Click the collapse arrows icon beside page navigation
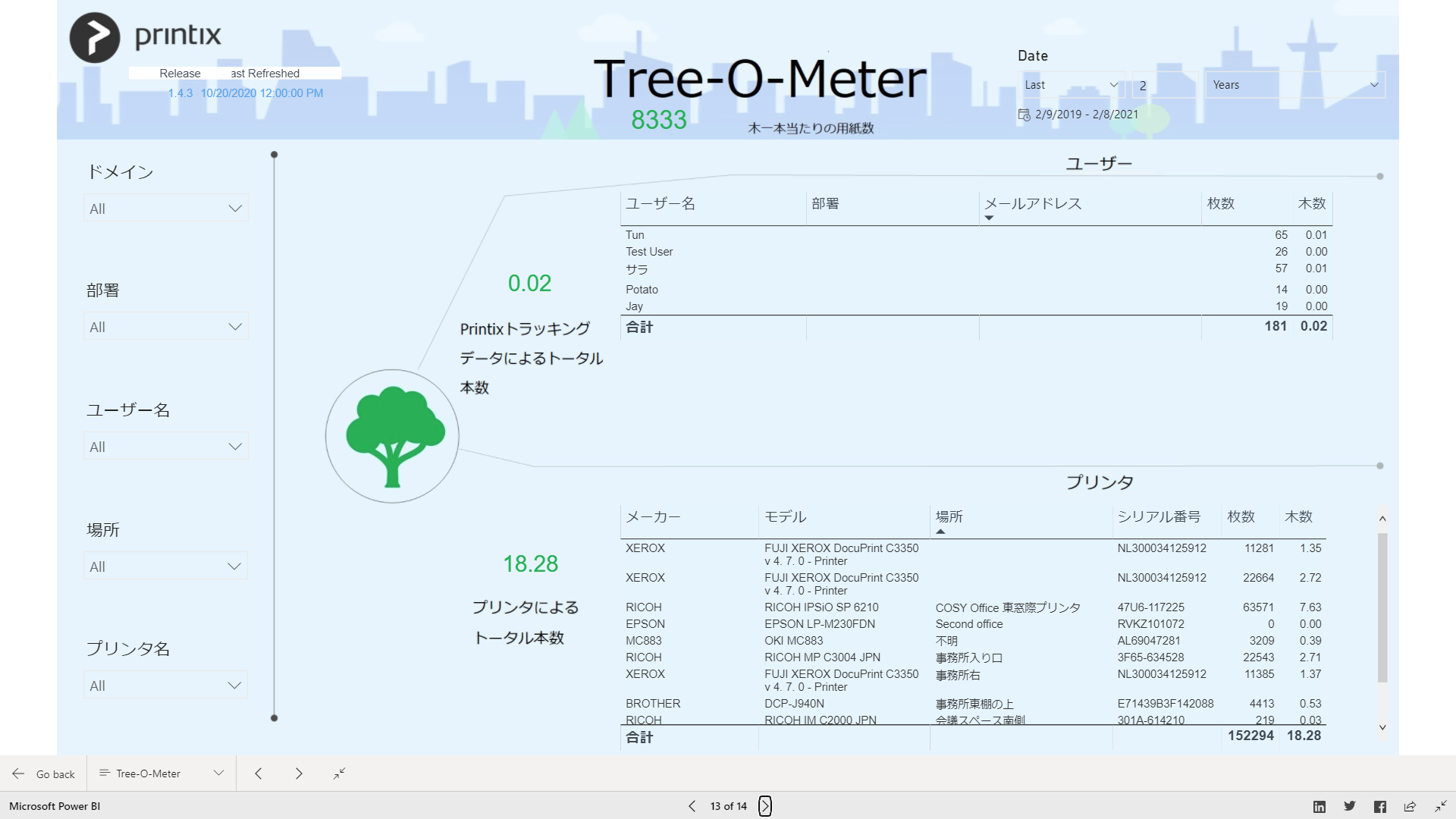This screenshot has width=1456, height=819. (x=339, y=773)
